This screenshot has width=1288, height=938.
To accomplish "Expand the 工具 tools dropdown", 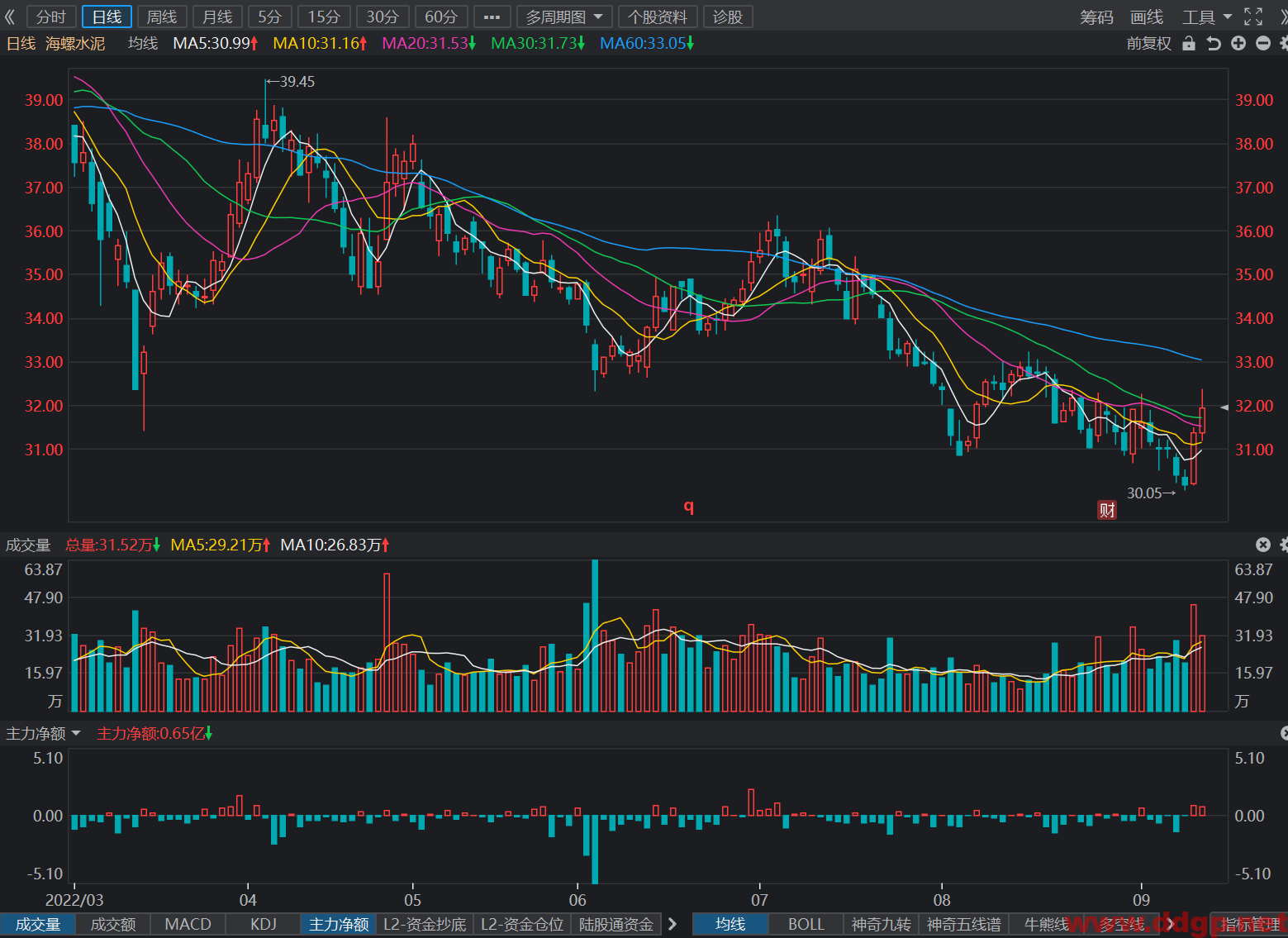I will point(1206,17).
